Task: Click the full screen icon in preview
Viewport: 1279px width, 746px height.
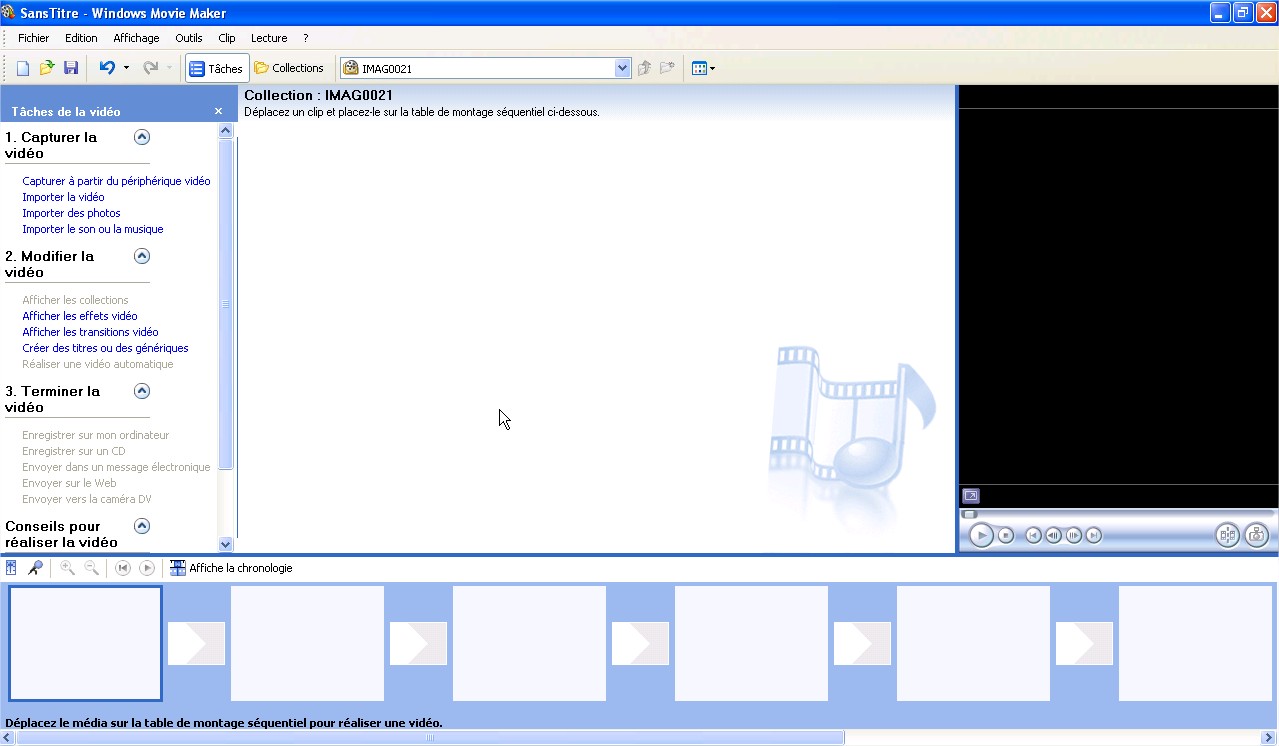Action: click(970, 496)
